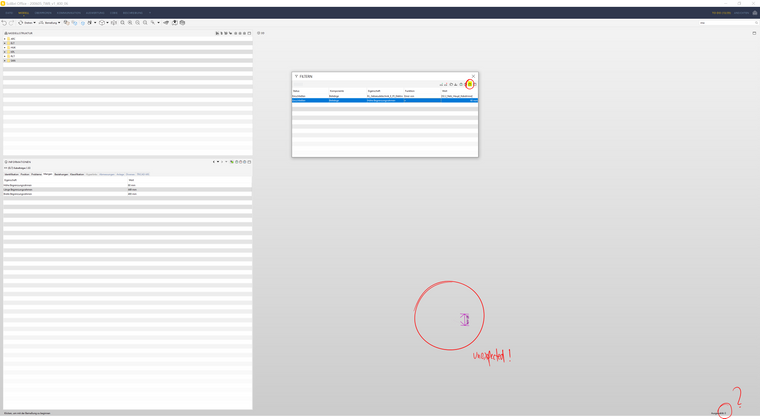Select the Breite Begrenzungsrahmen property row
Screen dimensions: 760x419
(x=127, y=193)
